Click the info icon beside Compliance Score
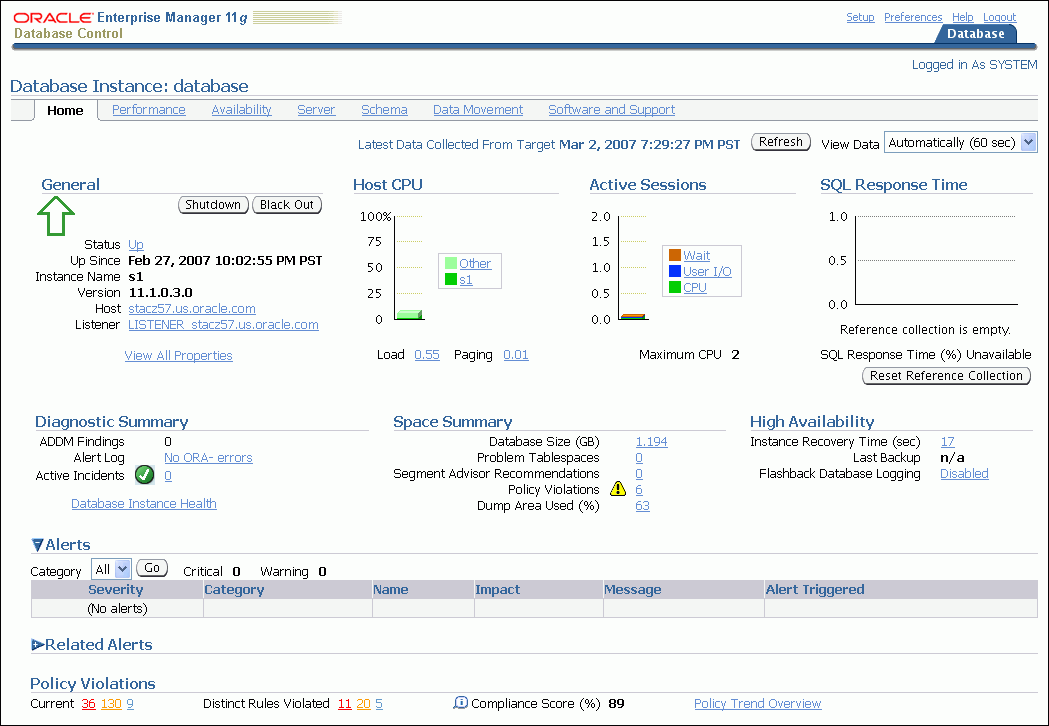Screen dimensions: 1049x726 tap(461, 703)
